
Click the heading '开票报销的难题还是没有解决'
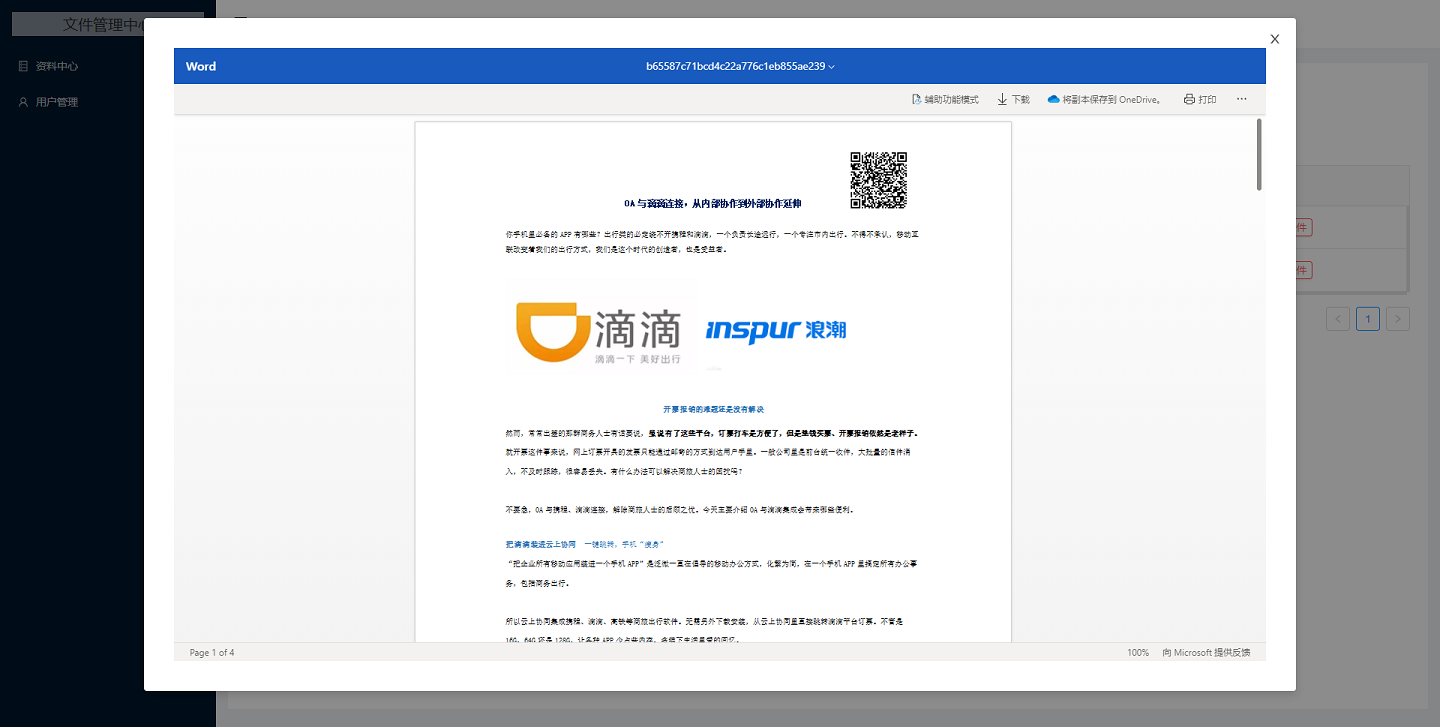tap(713, 409)
